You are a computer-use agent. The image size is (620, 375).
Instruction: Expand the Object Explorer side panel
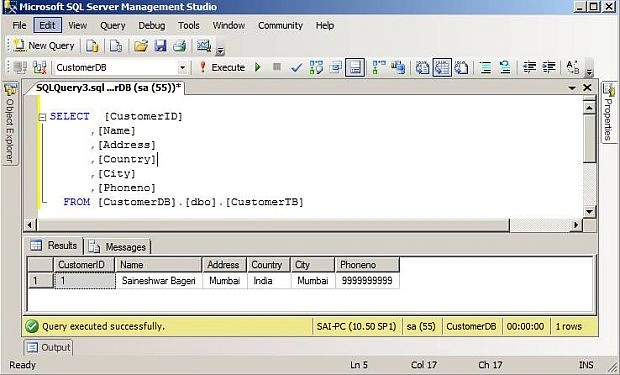coord(10,123)
